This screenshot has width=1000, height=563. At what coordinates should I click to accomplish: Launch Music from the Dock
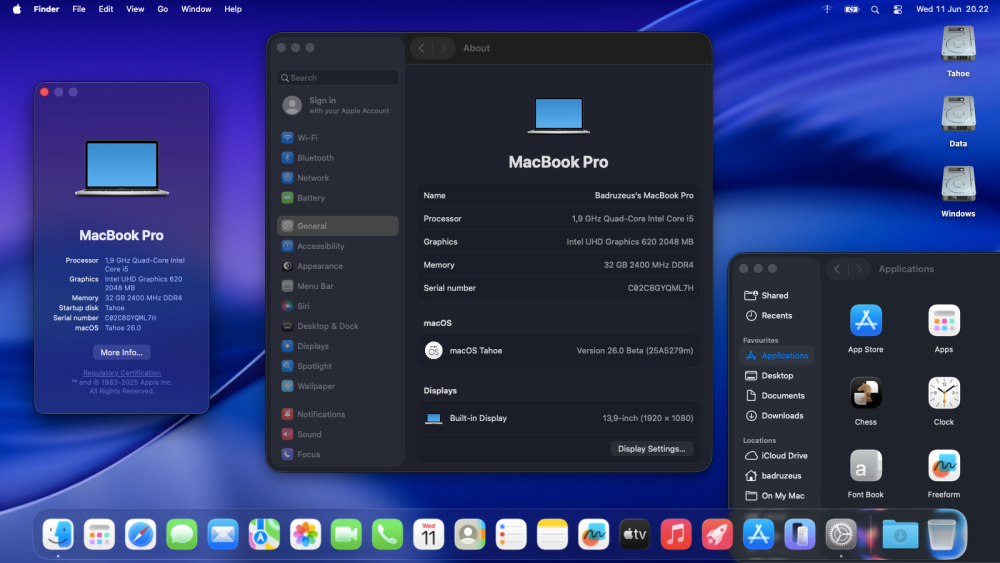[x=676, y=534]
